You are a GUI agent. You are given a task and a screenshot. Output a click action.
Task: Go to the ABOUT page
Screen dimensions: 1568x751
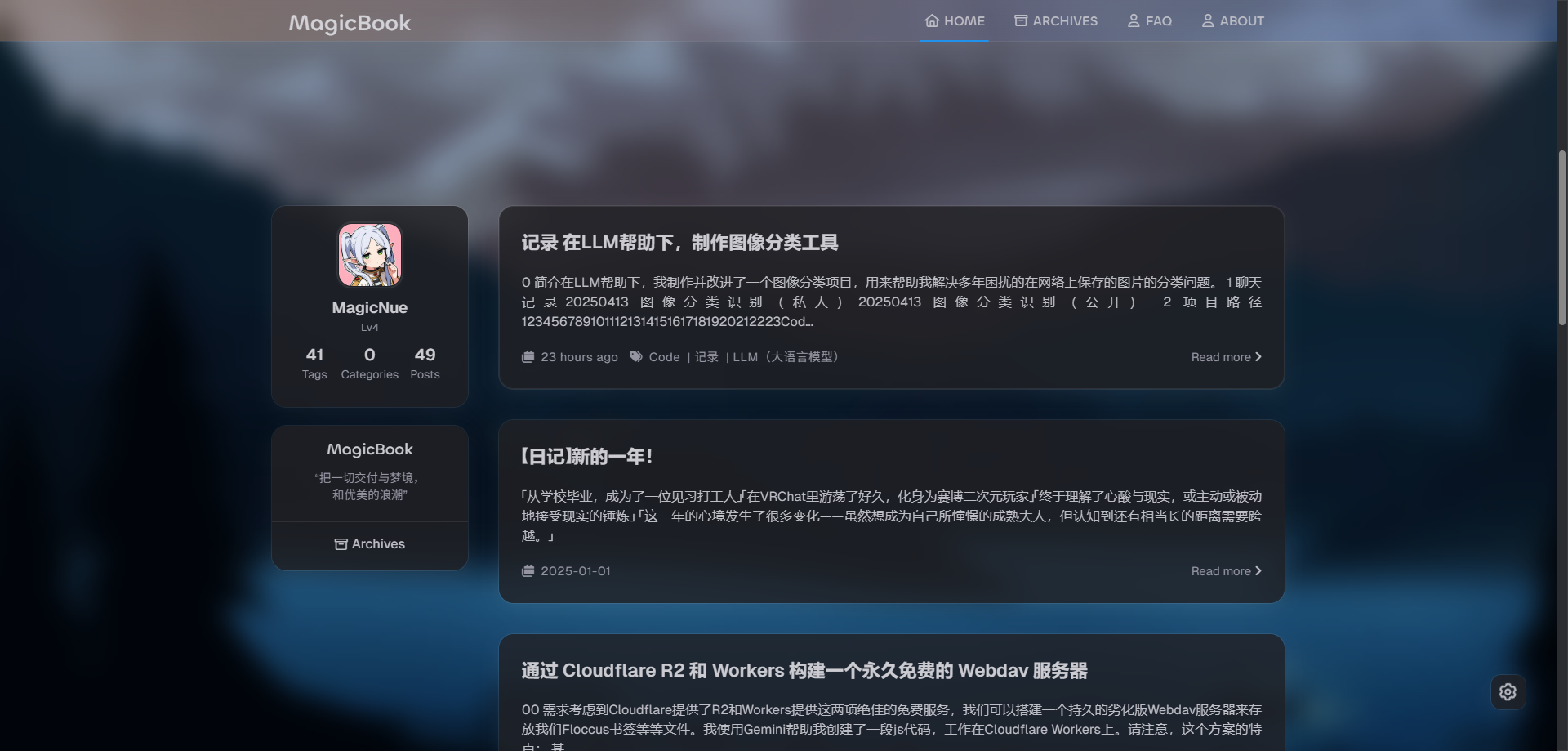[1232, 20]
